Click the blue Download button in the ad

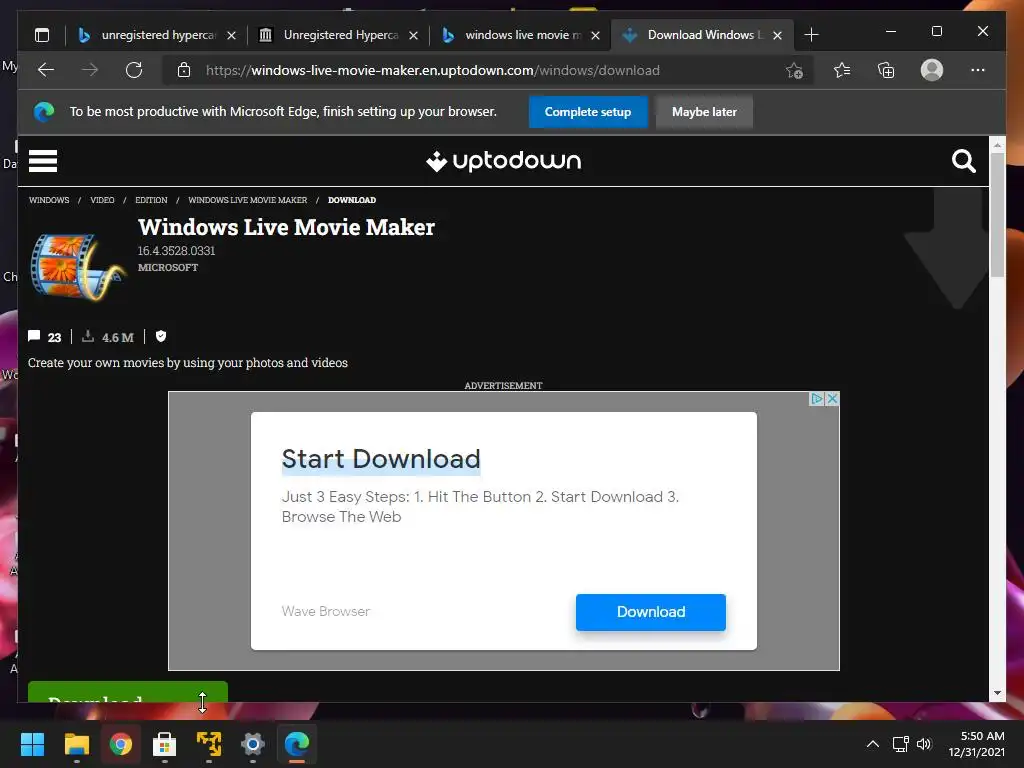[x=650, y=612]
